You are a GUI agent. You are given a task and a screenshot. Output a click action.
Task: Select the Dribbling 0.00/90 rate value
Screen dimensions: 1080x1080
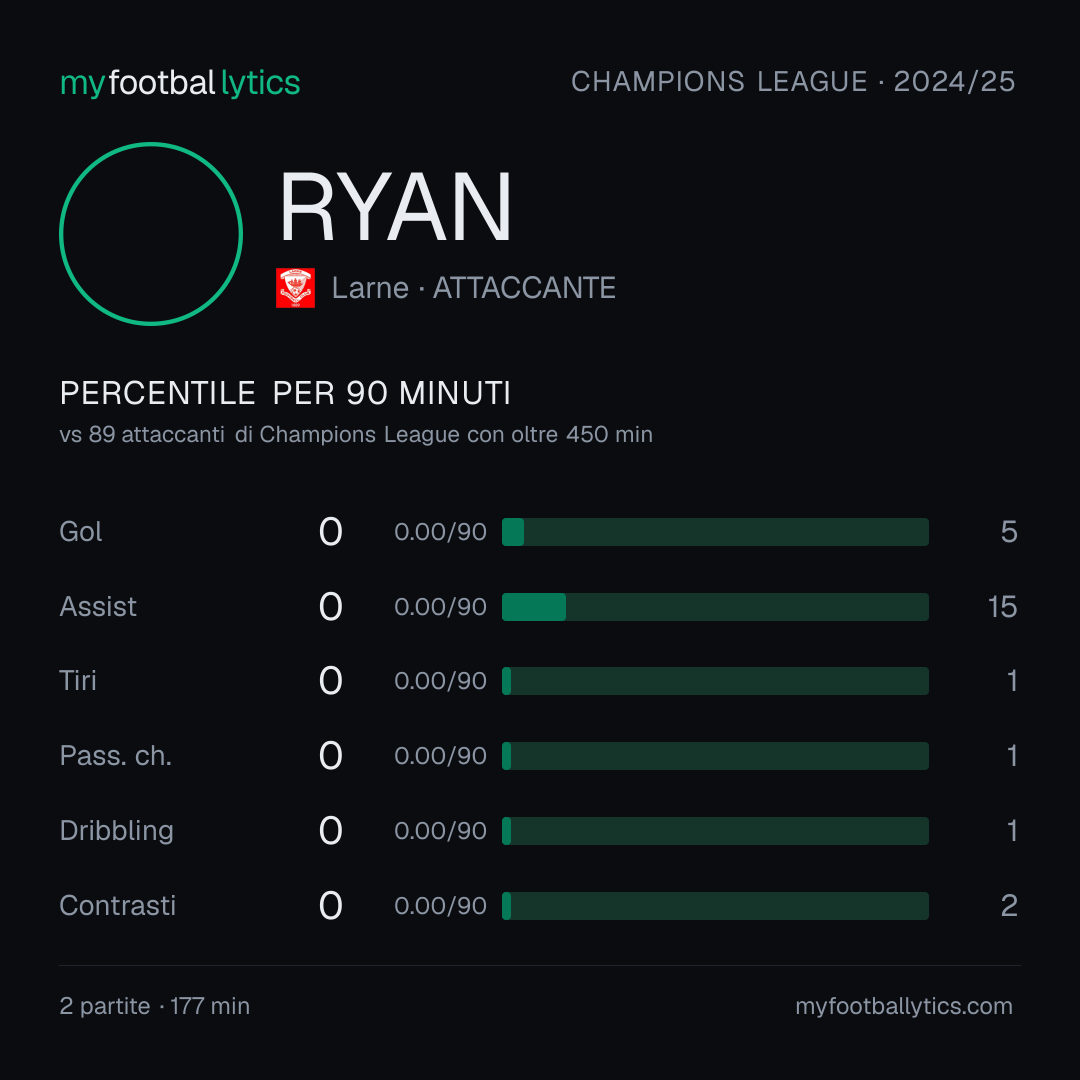pyautogui.click(x=440, y=831)
